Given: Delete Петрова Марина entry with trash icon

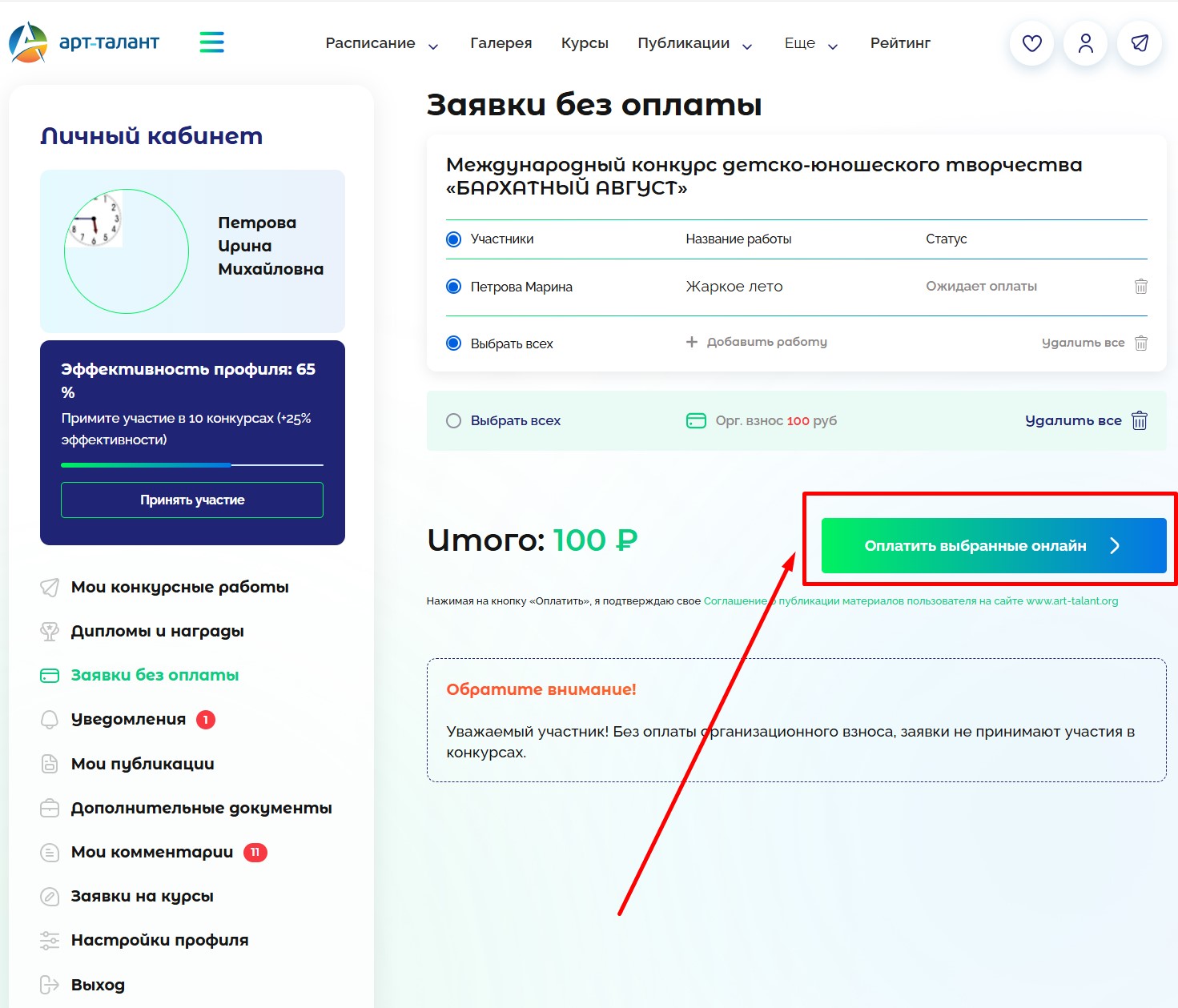Looking at the screenshot, I should (1140, 287).
